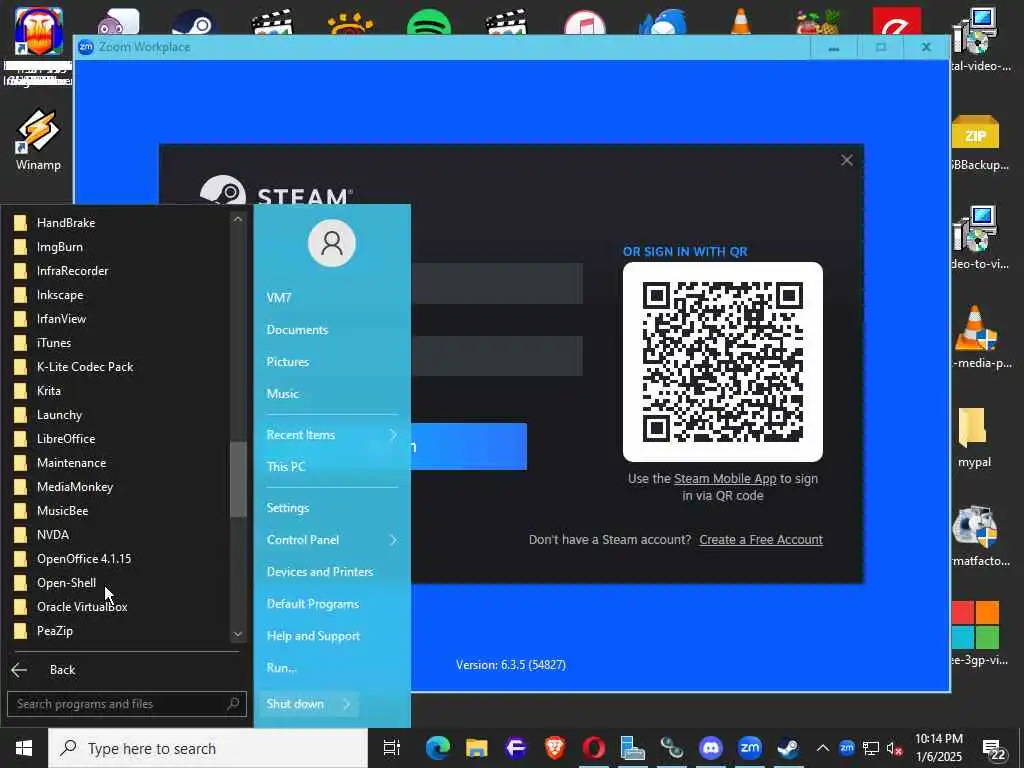Open the Documents Start menu entry
1024x768 pixels.
coord(297,330)
